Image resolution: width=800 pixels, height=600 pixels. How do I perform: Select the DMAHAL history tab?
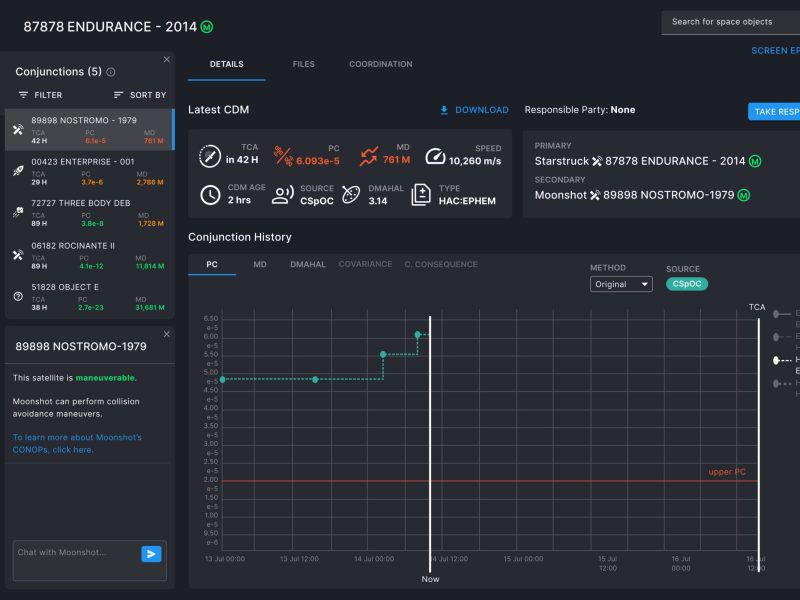click(x=307, y=265)
